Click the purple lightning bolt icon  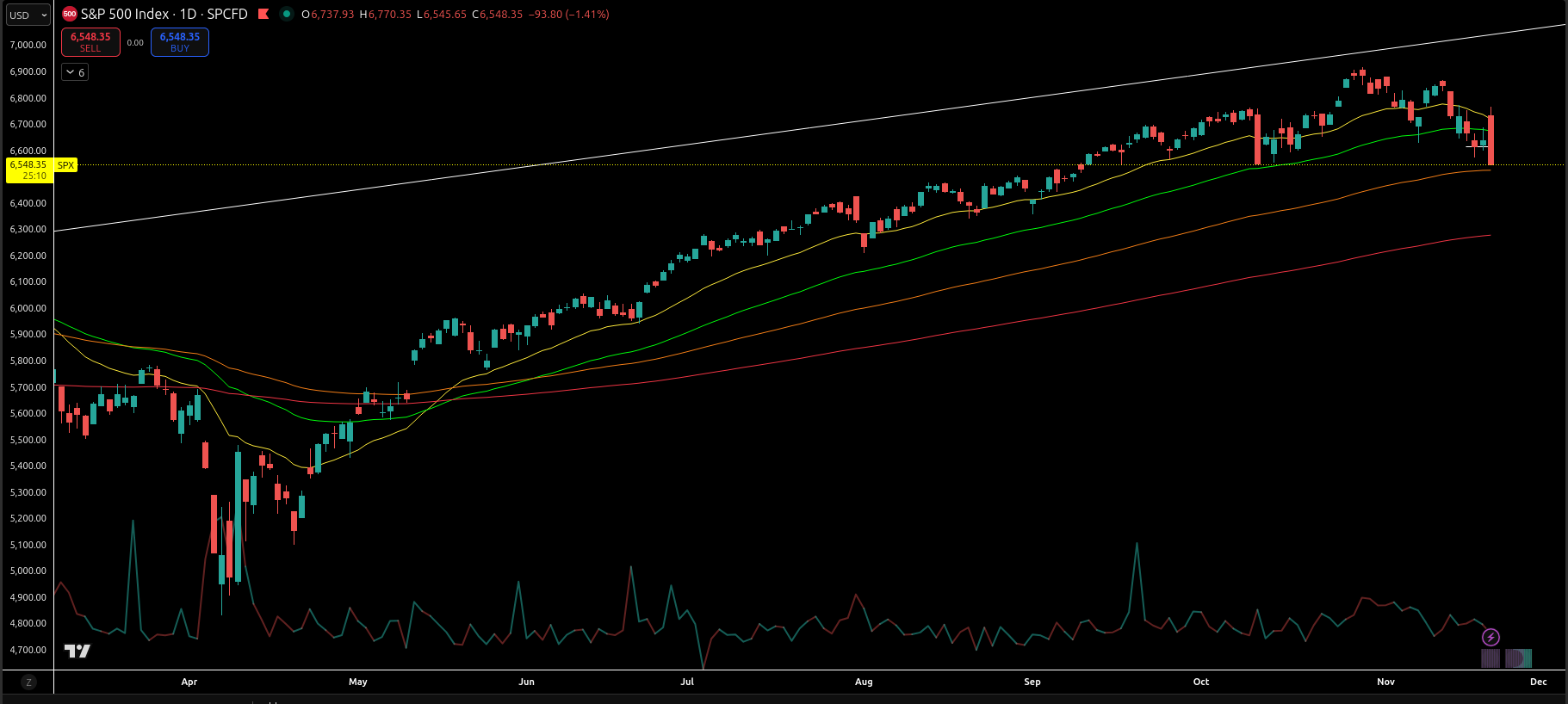[x=1491, y=637]
